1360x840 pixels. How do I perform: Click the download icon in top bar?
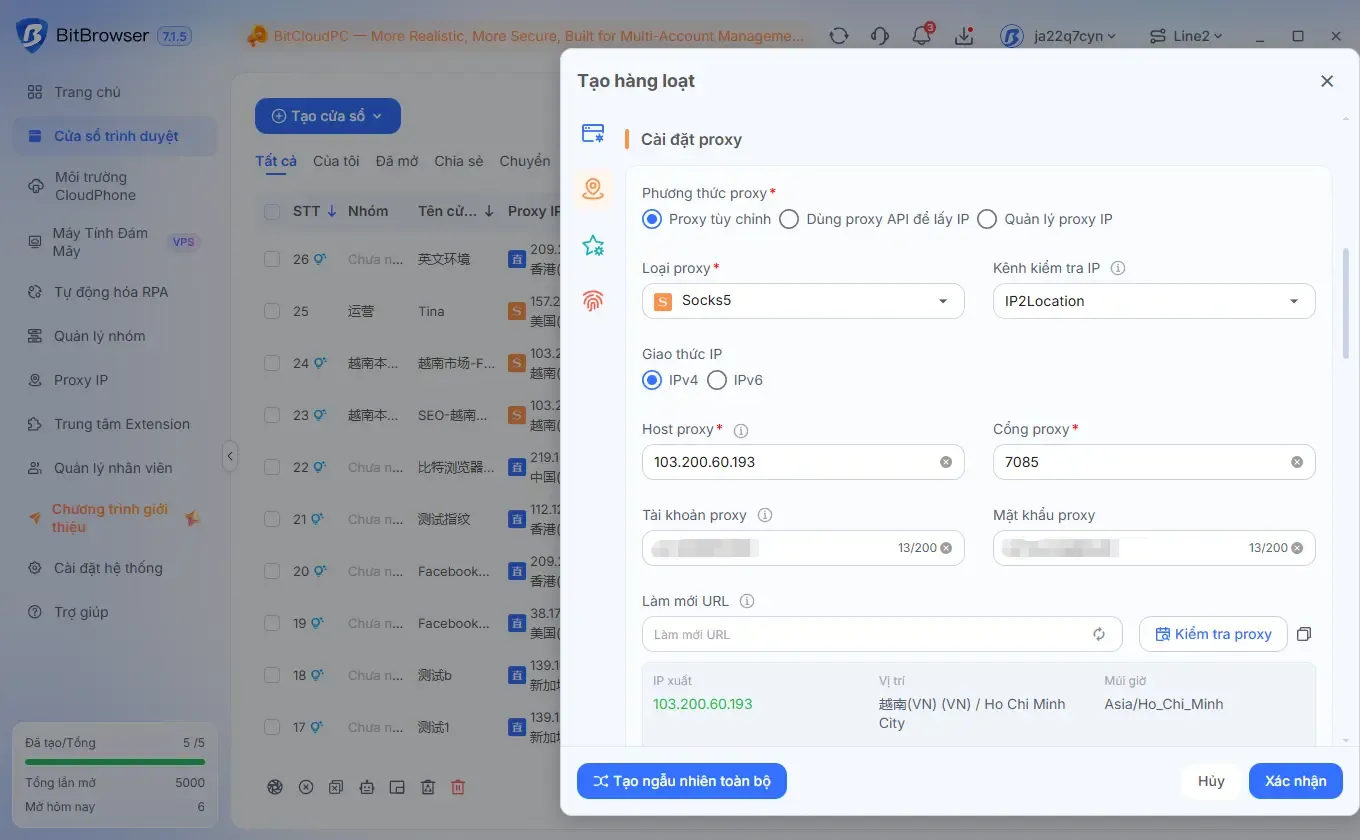(964, 36)
